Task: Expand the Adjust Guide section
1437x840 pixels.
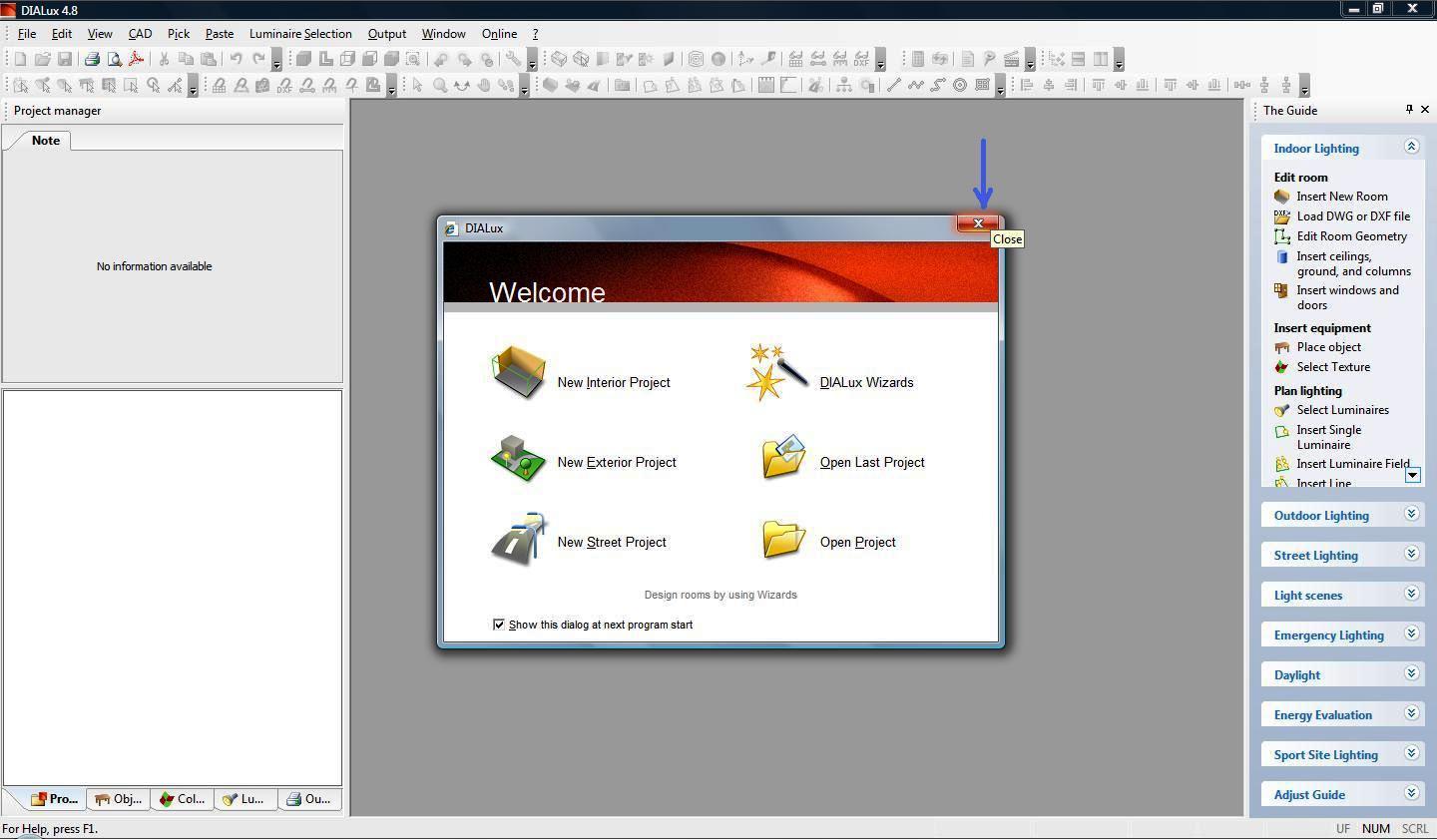Action: 1411,793
